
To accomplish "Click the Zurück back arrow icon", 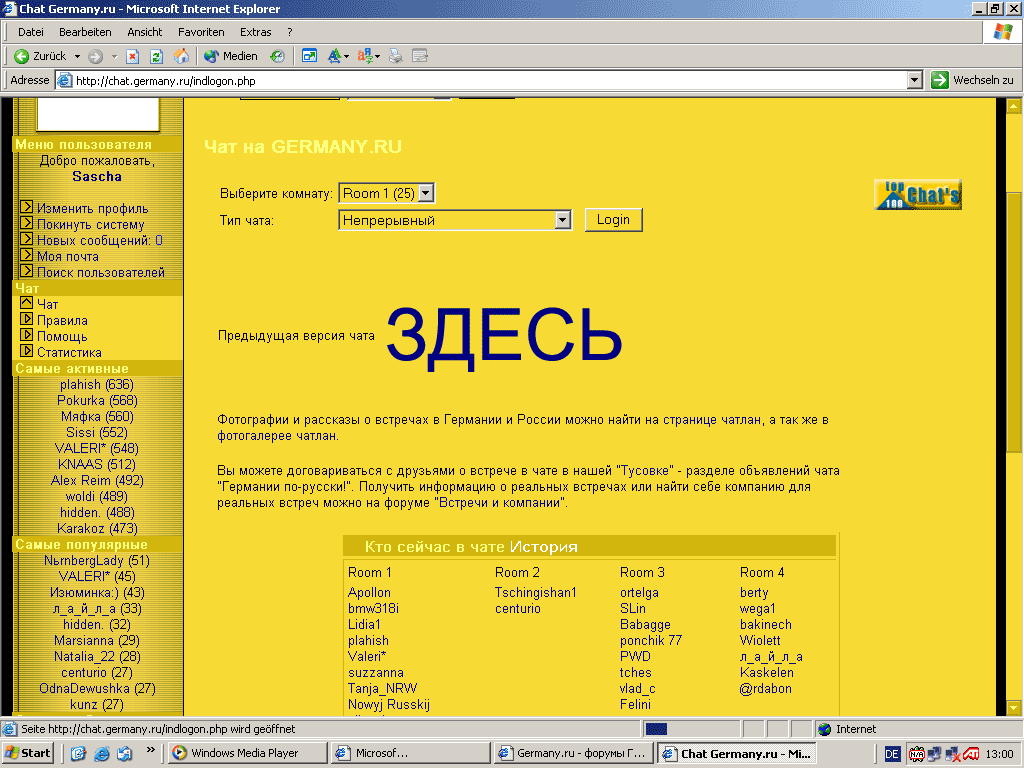I will 22,56.
